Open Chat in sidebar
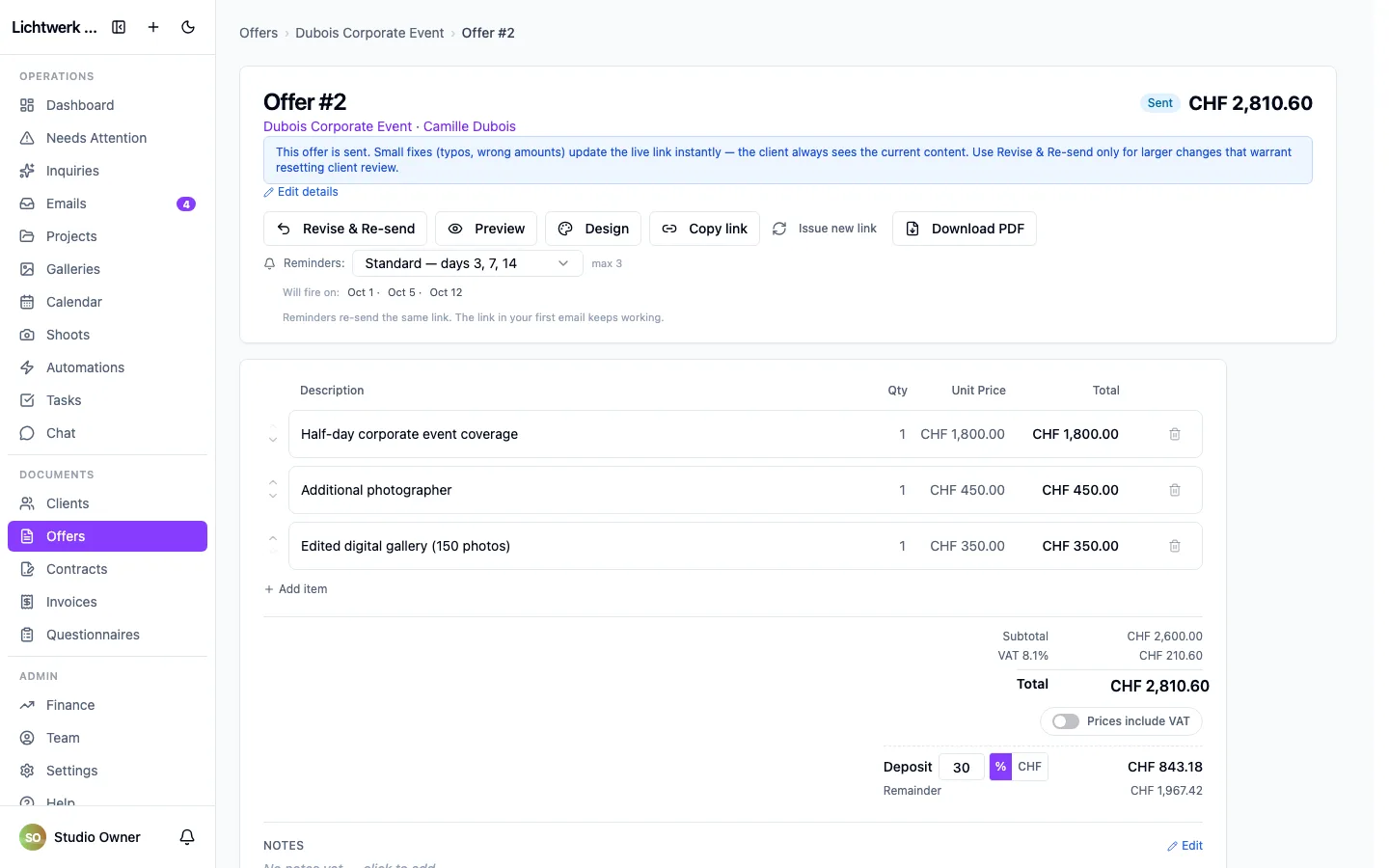The image size is (1389, 868). tap(107, 433)
